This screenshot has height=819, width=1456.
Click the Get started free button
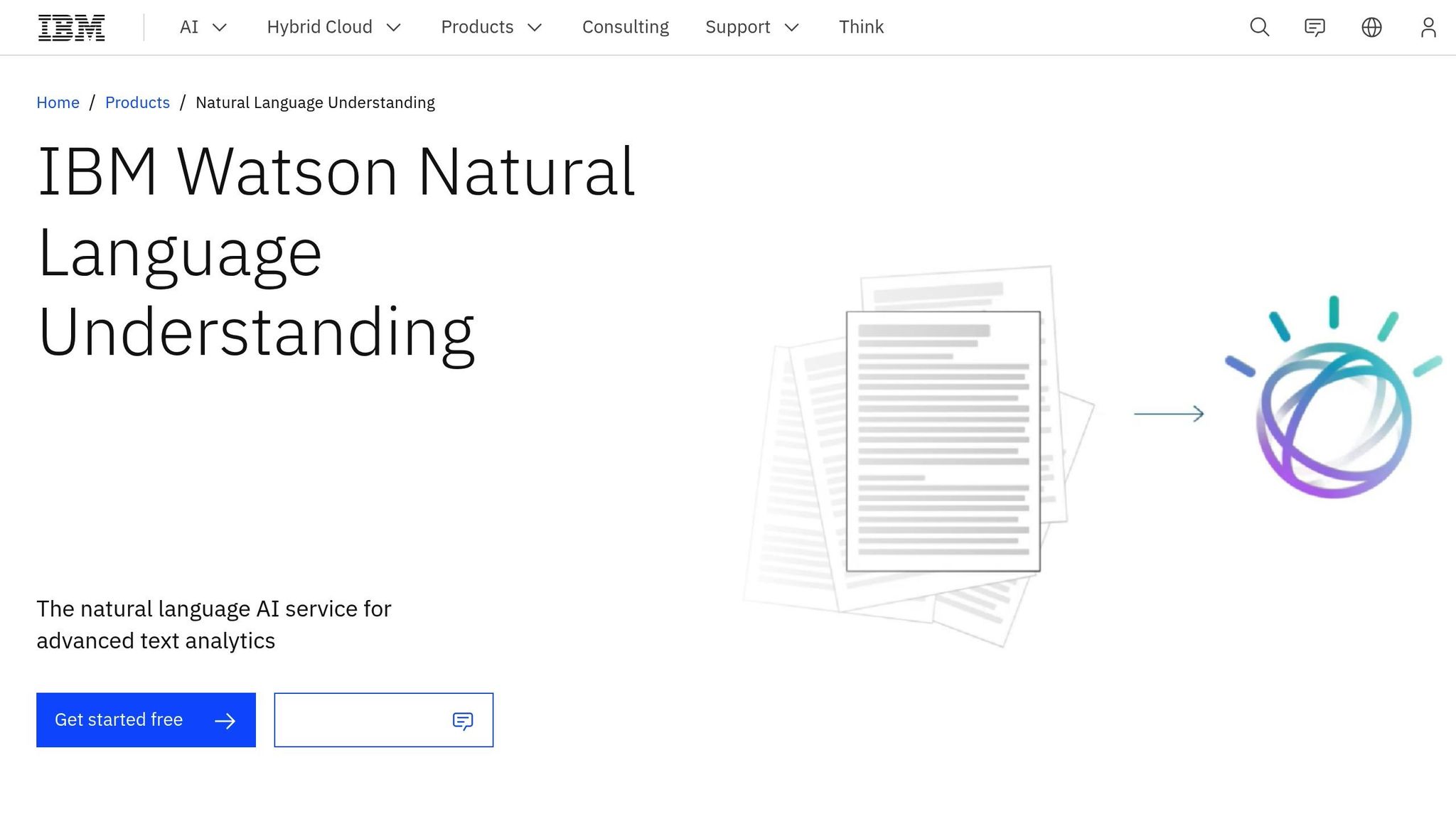coord(146,720)
